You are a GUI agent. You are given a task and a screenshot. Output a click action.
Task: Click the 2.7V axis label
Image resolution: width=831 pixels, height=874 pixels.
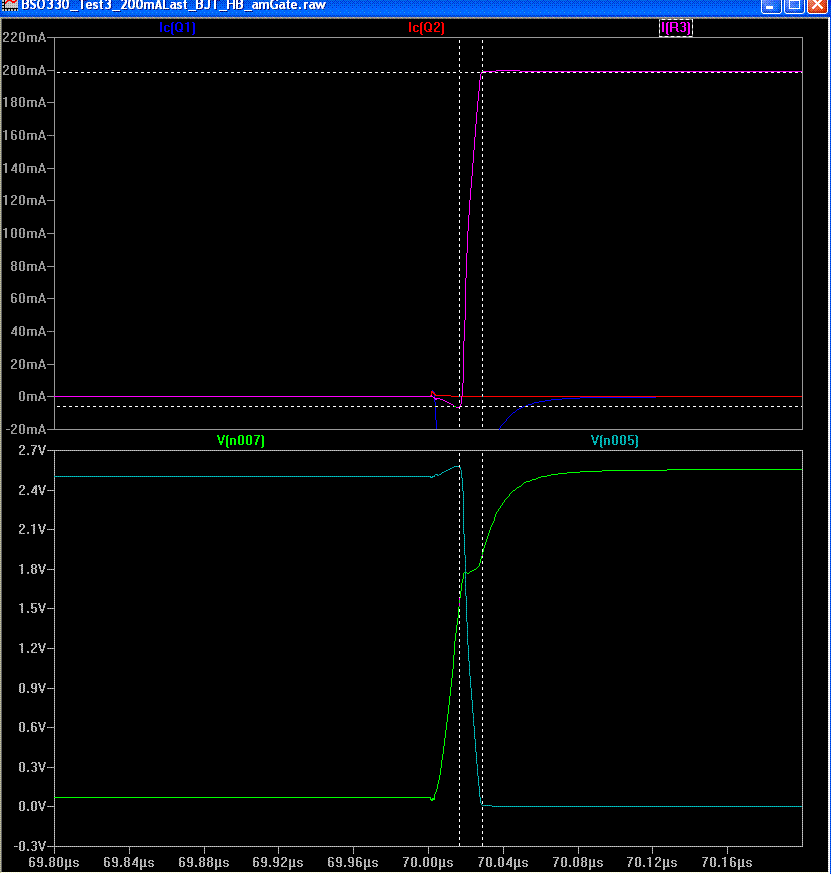pos(32,450)
